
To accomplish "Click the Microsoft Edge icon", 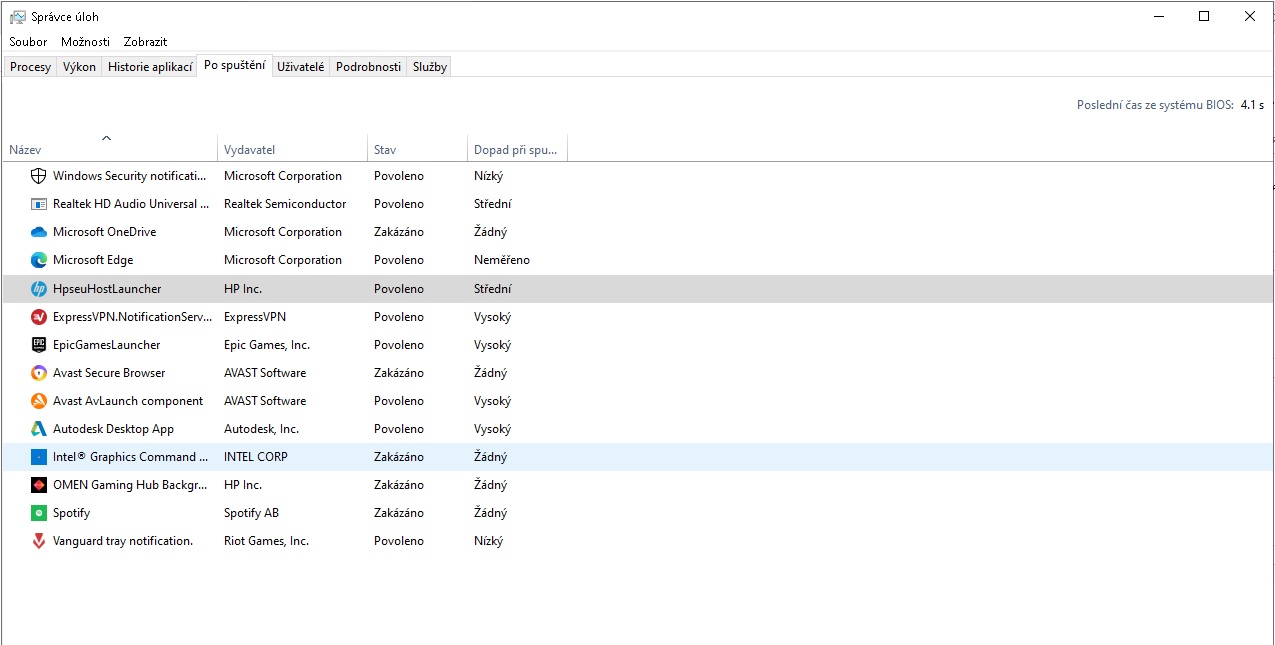I will tap(39, 260).
